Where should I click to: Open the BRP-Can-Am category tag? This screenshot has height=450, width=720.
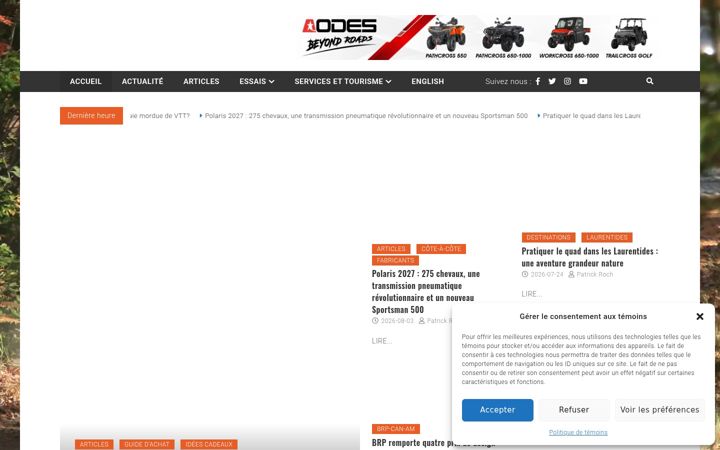click(x=395, y=429)
